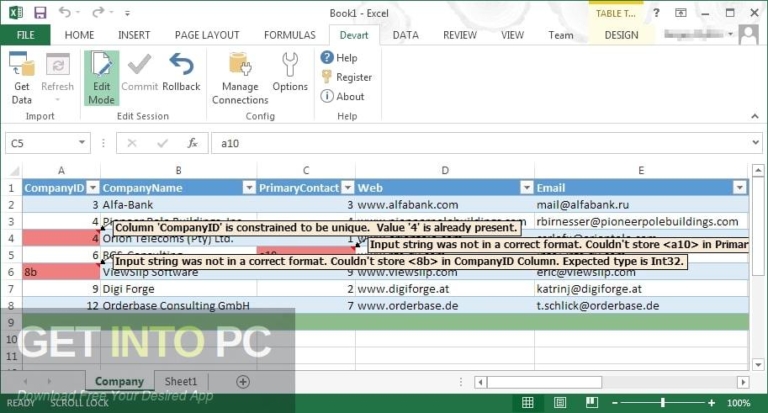
Task: Open the Email column filter dropdown
Action: point(740,188)
